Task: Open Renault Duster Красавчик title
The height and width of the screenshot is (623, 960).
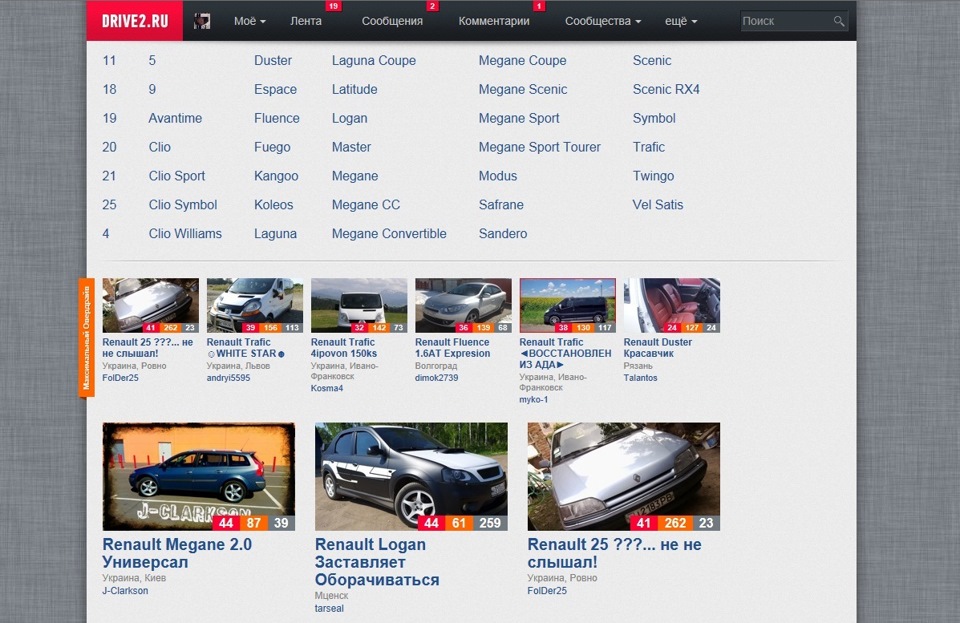Action: tap(658, 348)
